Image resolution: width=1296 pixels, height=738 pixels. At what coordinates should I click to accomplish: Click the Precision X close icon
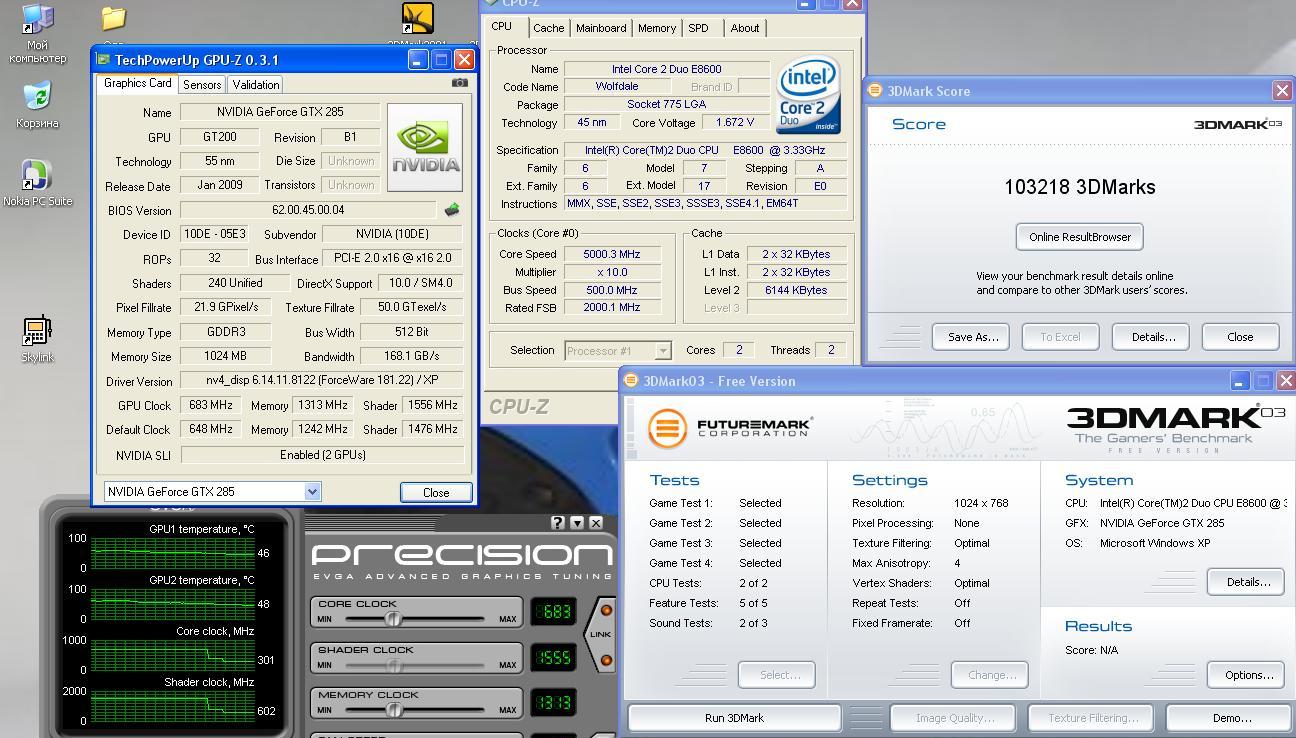[596, 522]
